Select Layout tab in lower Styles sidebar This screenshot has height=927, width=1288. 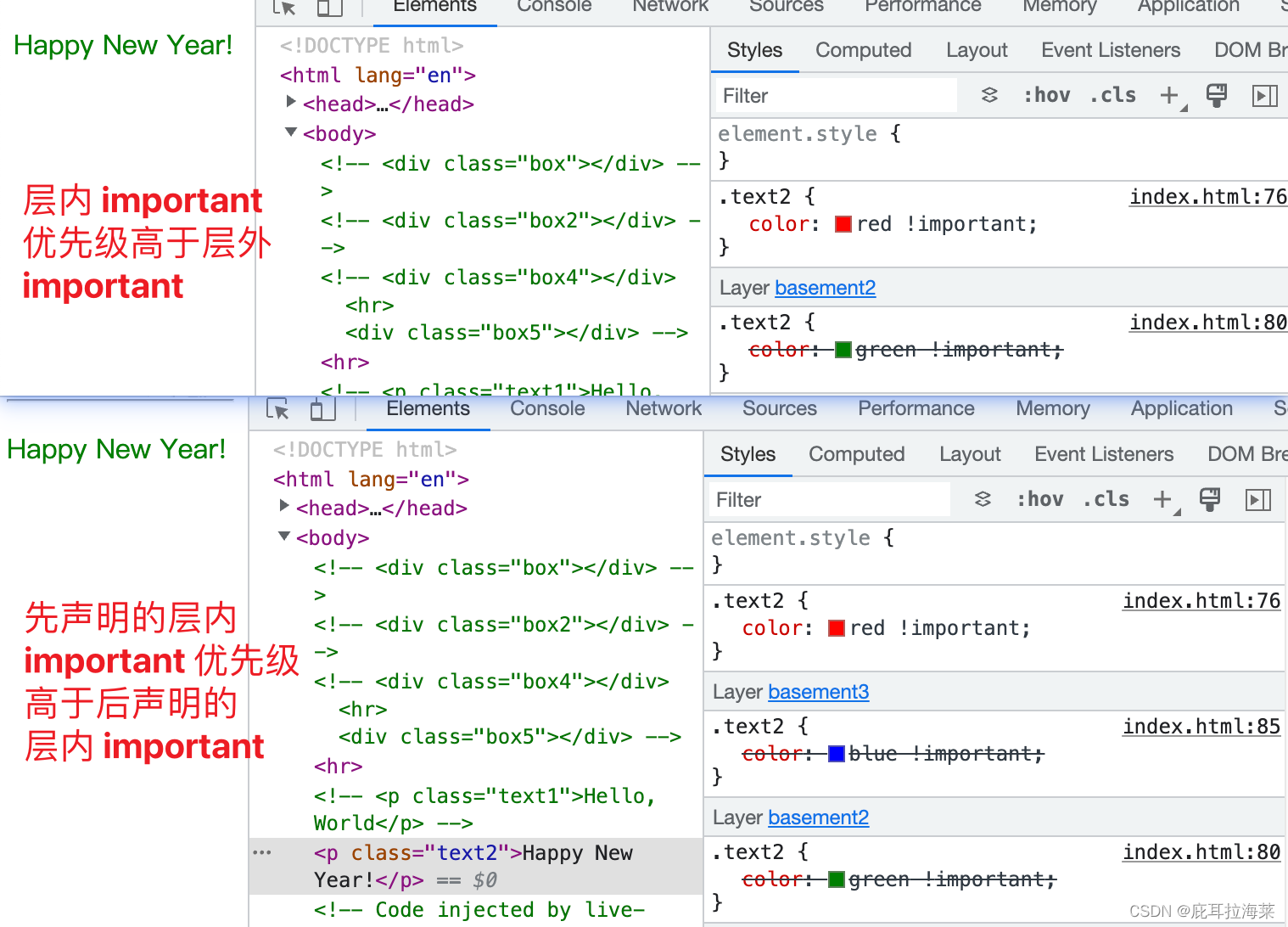(970, 454)
